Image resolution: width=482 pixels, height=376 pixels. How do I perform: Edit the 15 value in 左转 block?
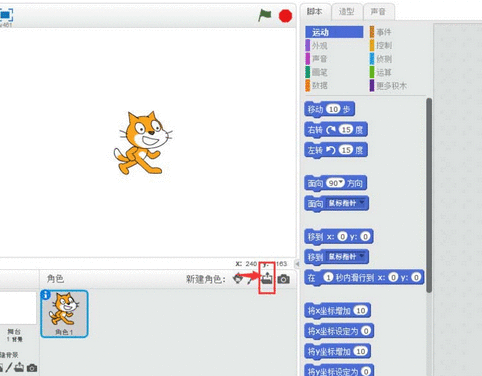pos(346,150)
